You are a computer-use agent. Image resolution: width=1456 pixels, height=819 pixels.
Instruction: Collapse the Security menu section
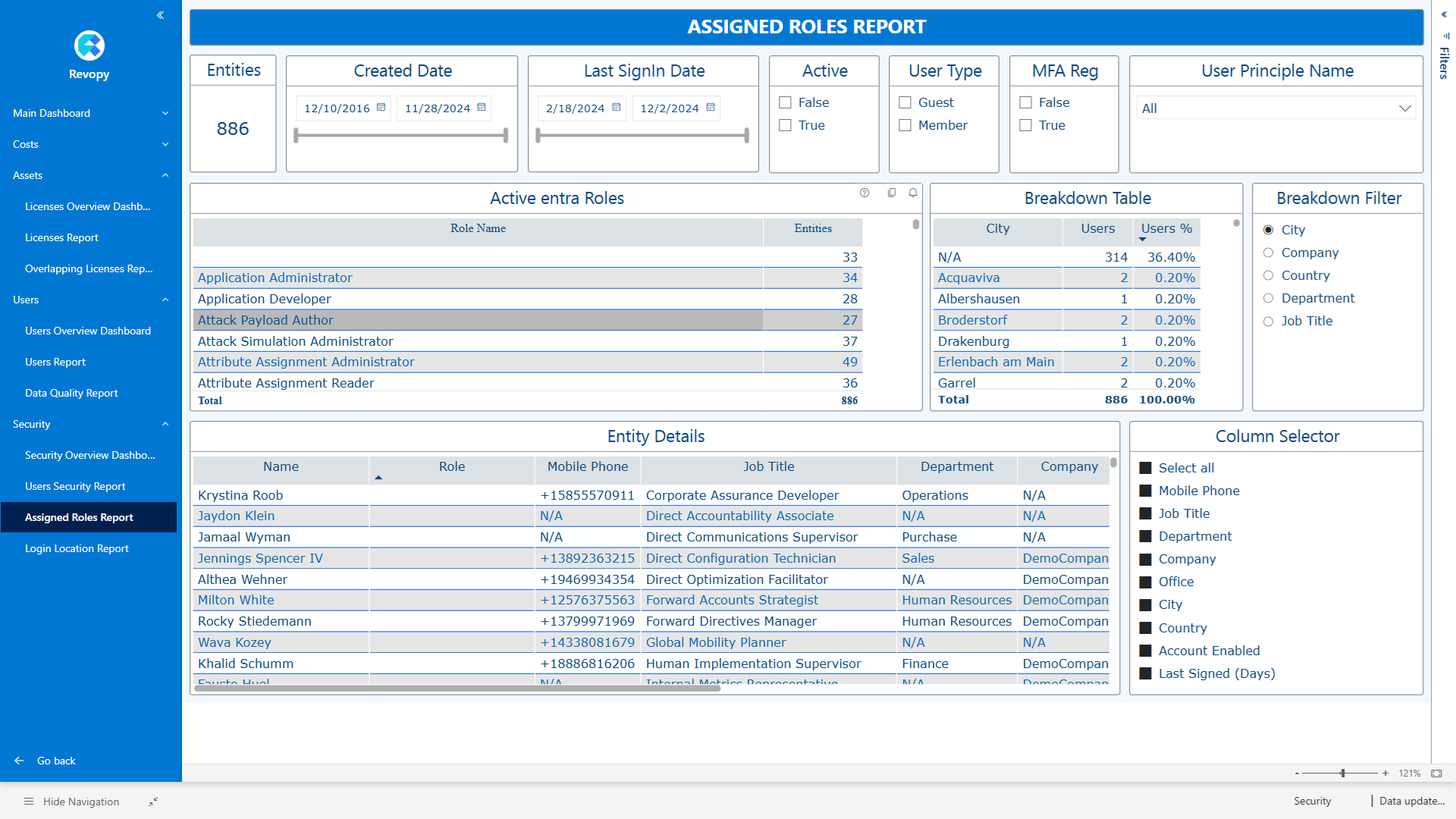[91, 424]
